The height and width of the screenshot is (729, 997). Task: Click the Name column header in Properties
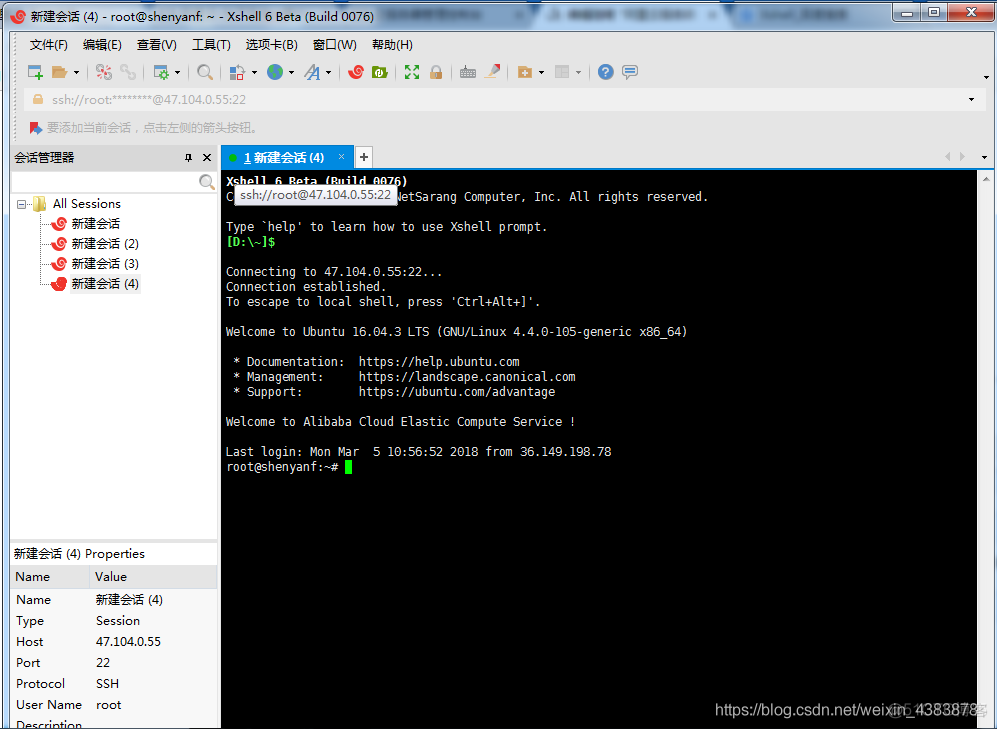(x=50, y=577)
